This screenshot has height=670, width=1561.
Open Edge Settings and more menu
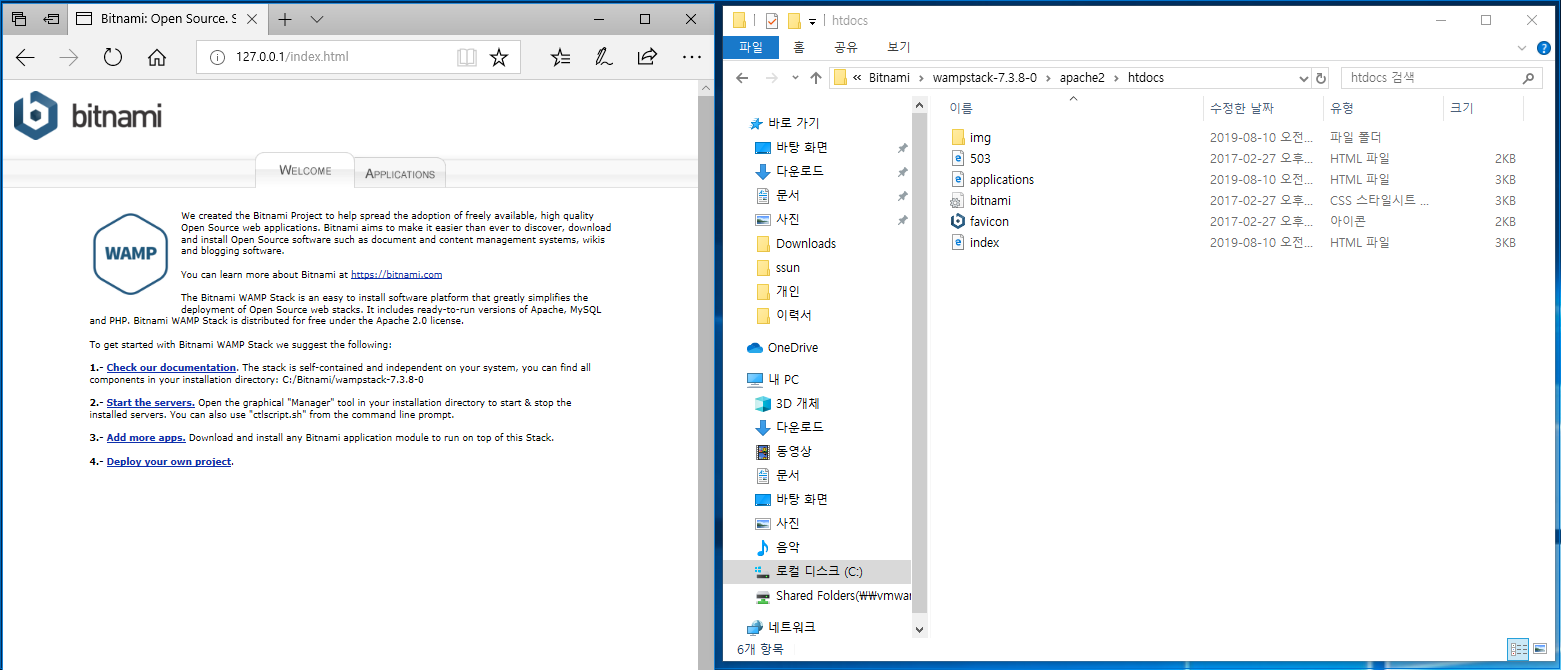[692, 57]
